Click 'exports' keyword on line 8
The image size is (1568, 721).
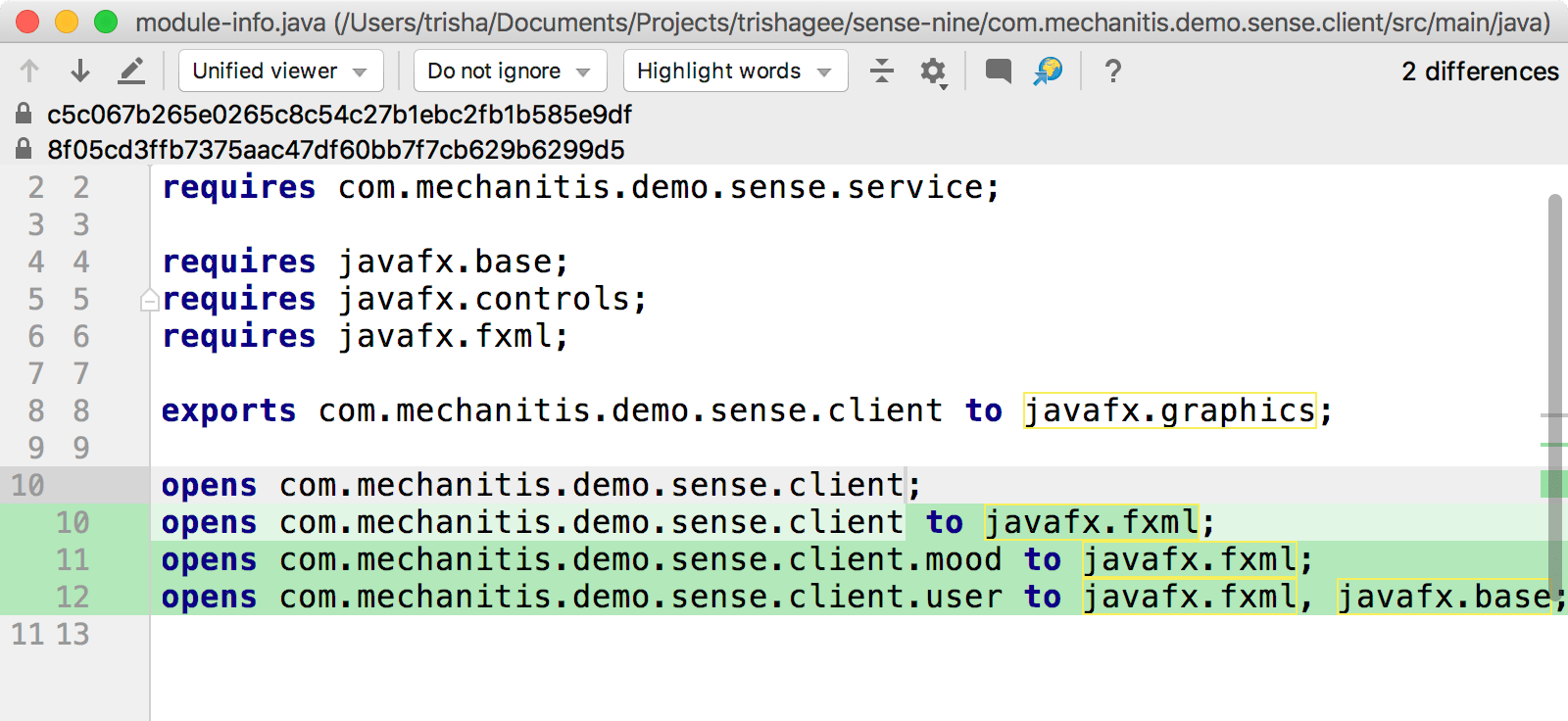[x=228, y=410]
